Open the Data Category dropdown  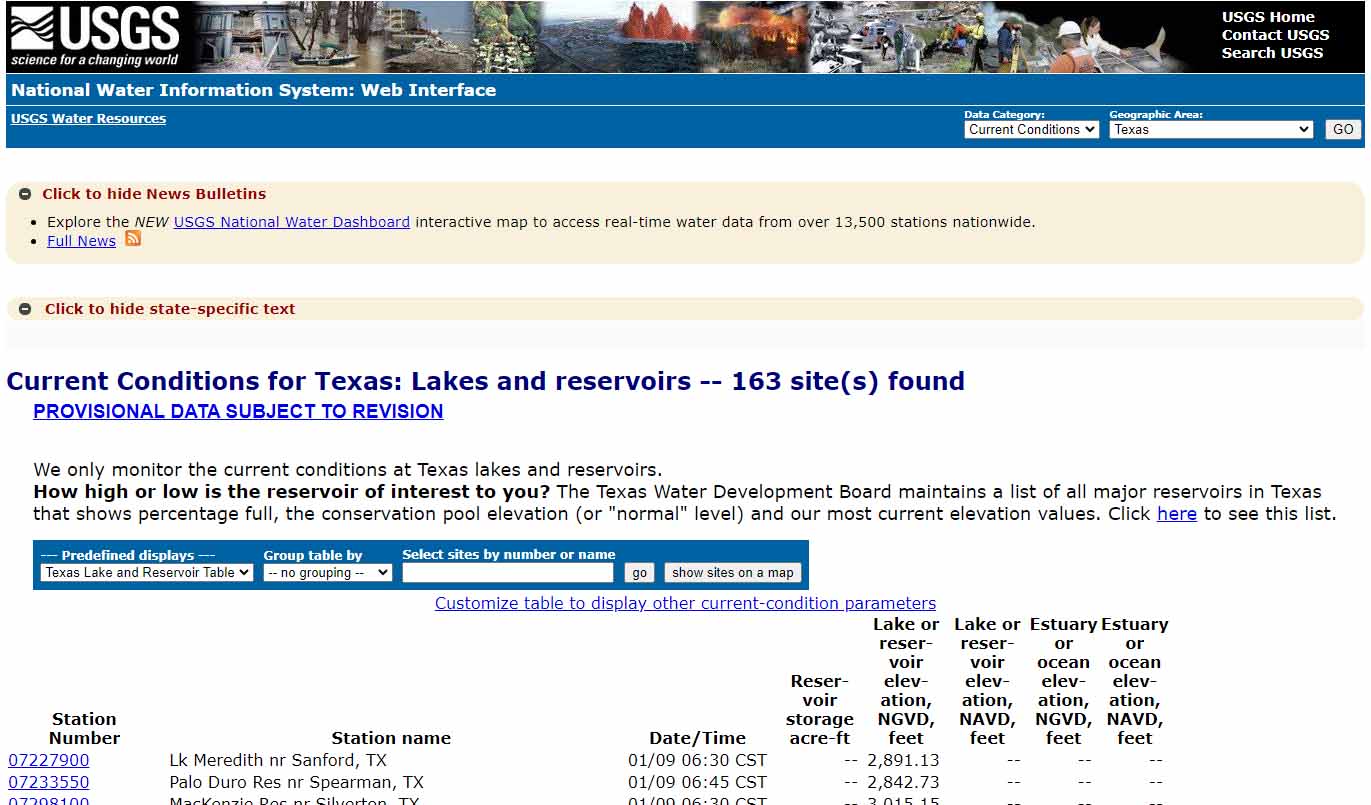(x=1031, y=130)
